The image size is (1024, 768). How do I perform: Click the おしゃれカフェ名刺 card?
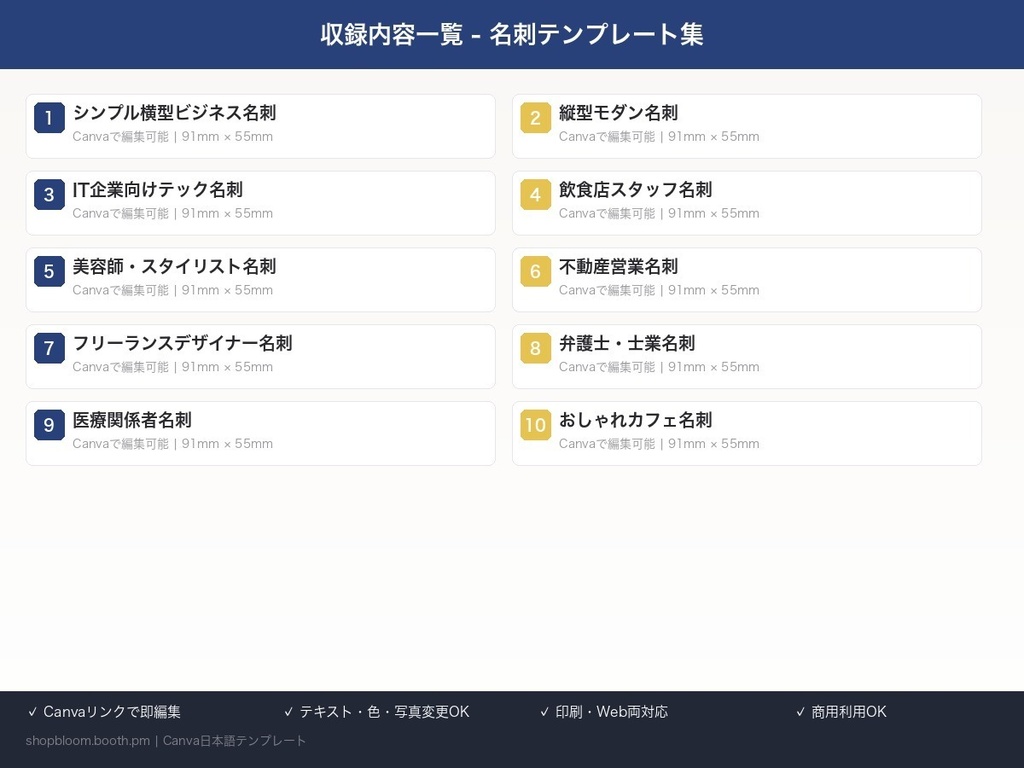click(x=746, y=433)
